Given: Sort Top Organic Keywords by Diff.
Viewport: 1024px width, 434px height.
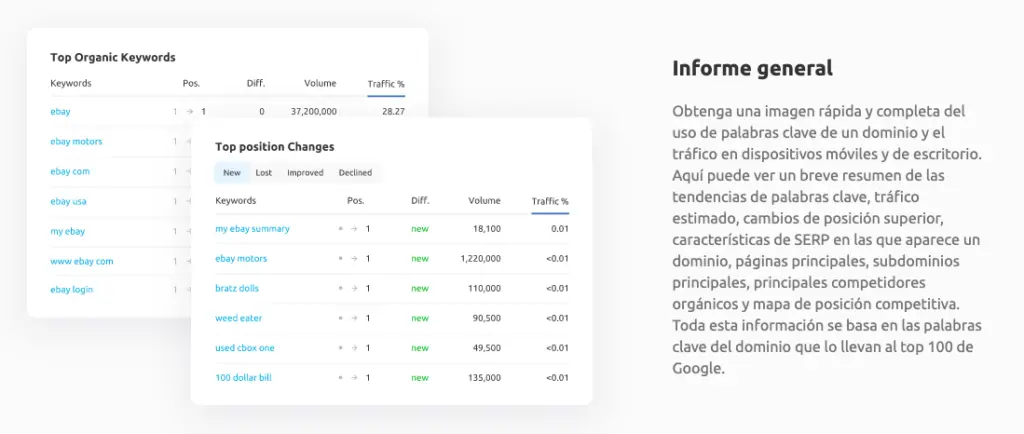Looking at the screenshot, I should (256, 84).
